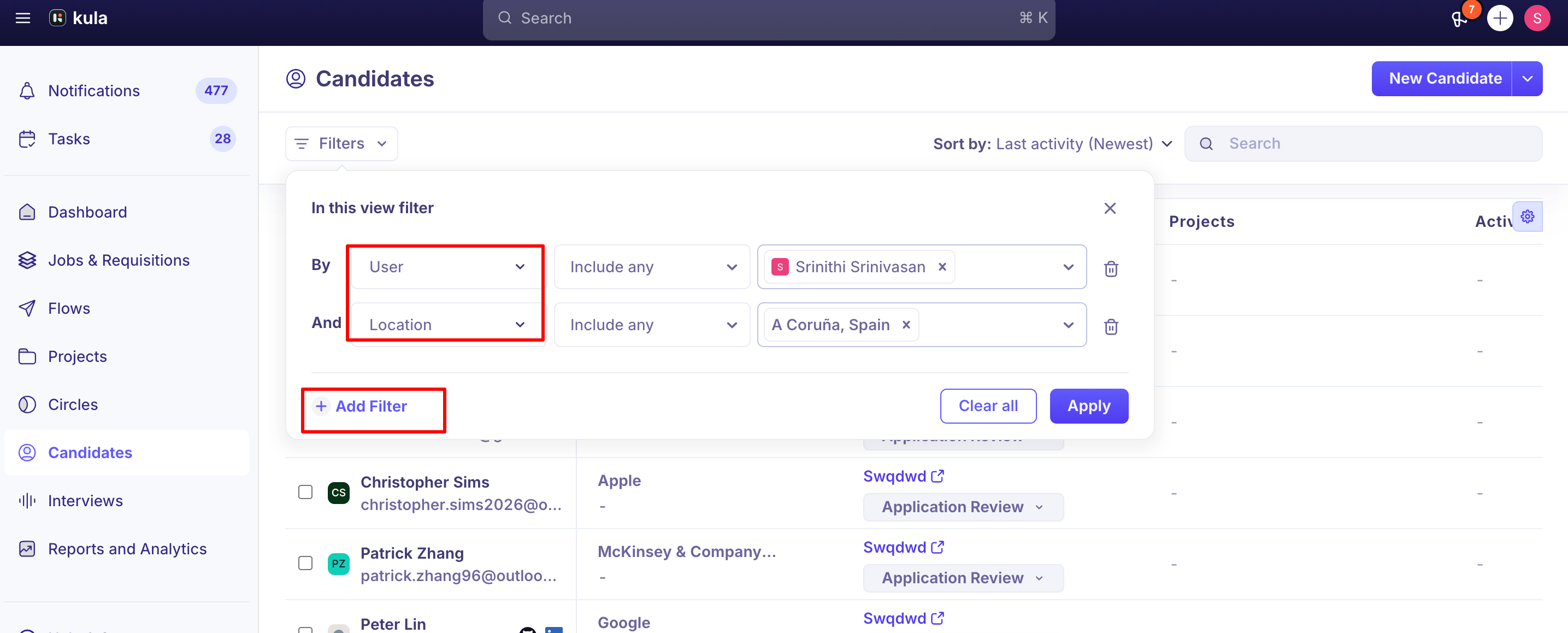Open Application Review stage for Christopher Sims
Image resolution: width=1568 pixels, height=633 pixels.
pyautogui.click(x=963, y=507)
